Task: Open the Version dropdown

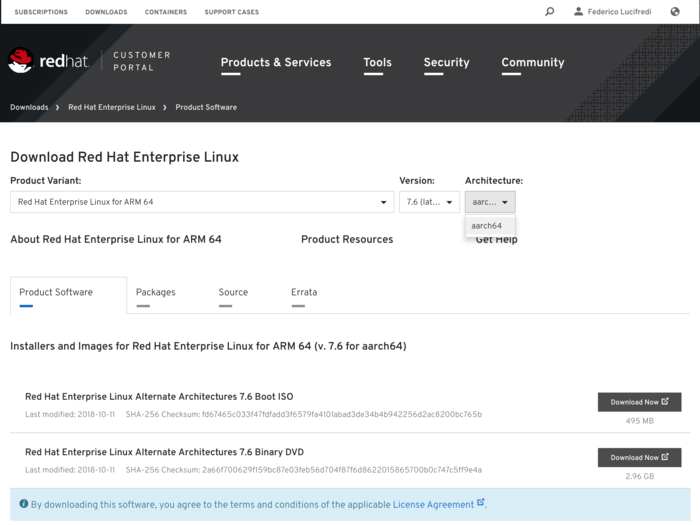Action: click(429, 202)
